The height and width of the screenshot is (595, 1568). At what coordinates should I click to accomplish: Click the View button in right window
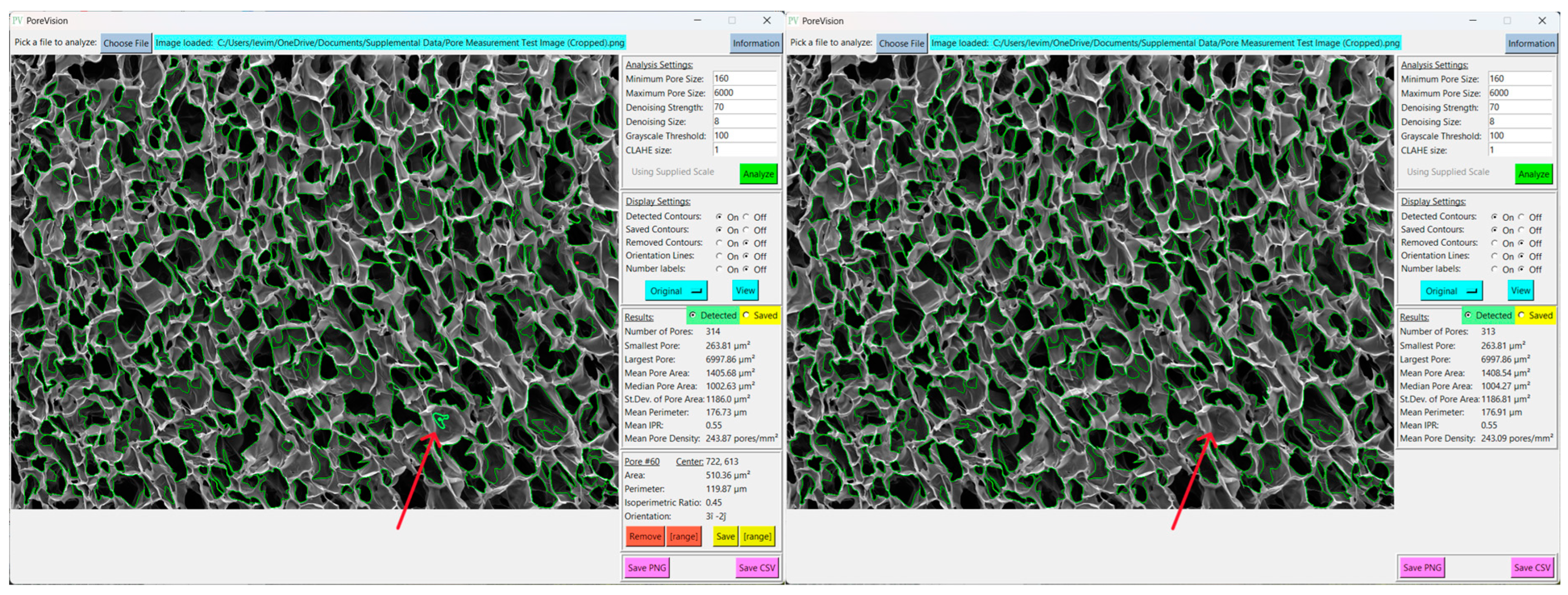1520,290
